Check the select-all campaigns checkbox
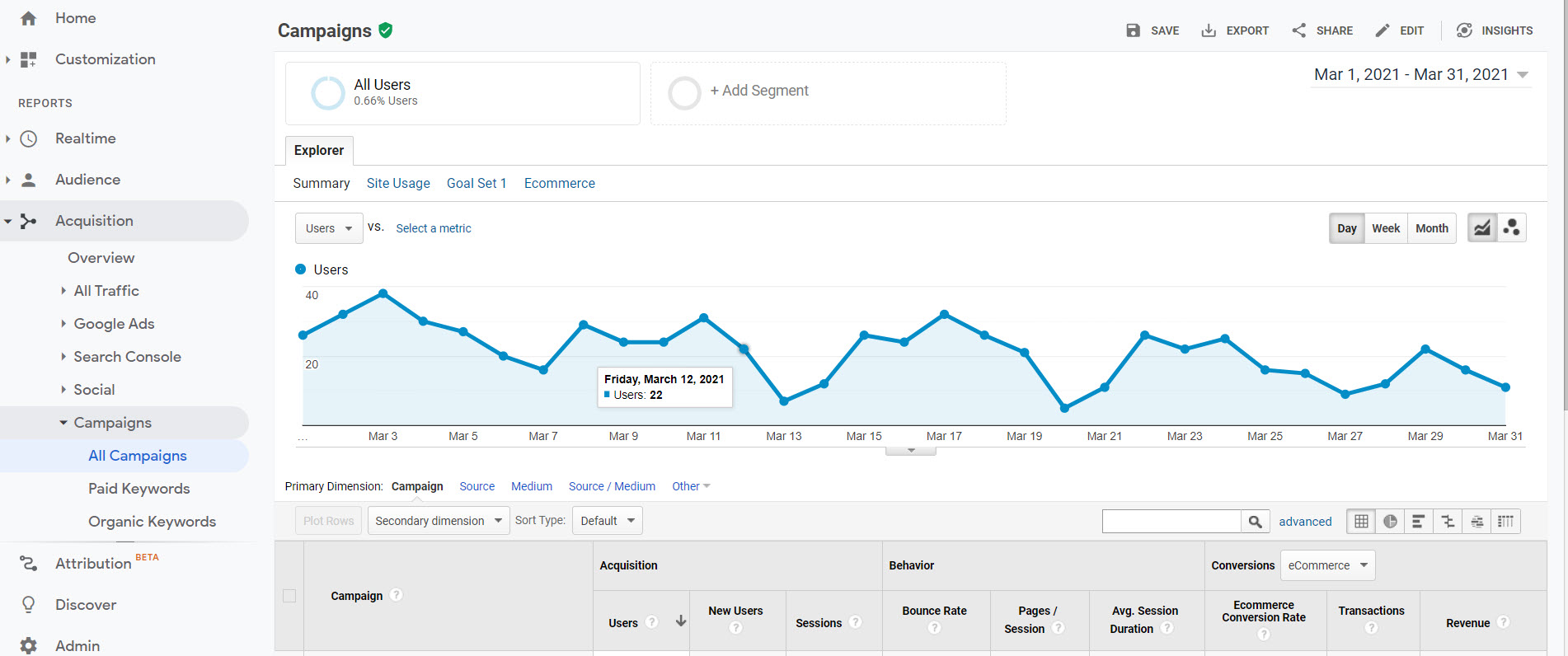This screenshot has height=656, width=1568. coord(289,596)
